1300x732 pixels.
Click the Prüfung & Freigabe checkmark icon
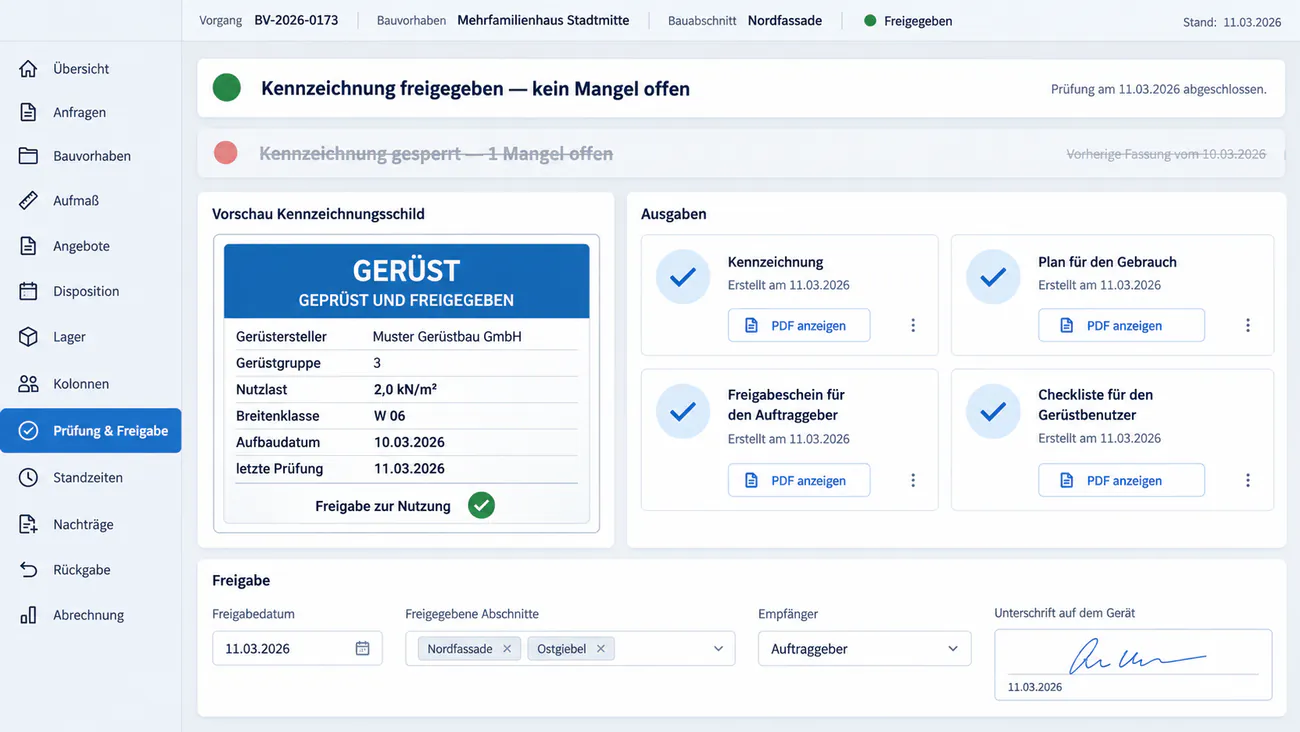click(x=28, y=431)
